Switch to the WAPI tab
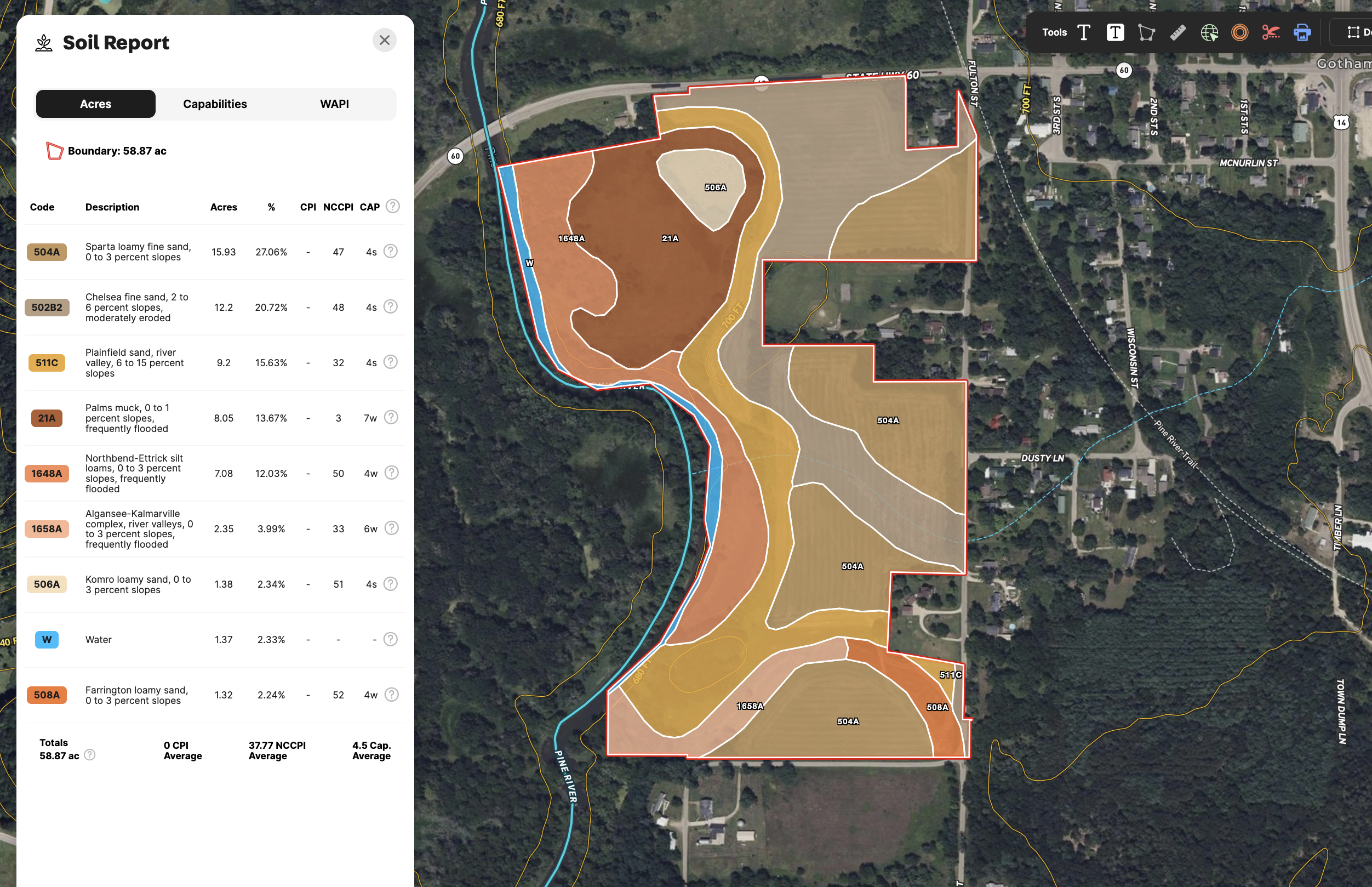 pos(334,104)
